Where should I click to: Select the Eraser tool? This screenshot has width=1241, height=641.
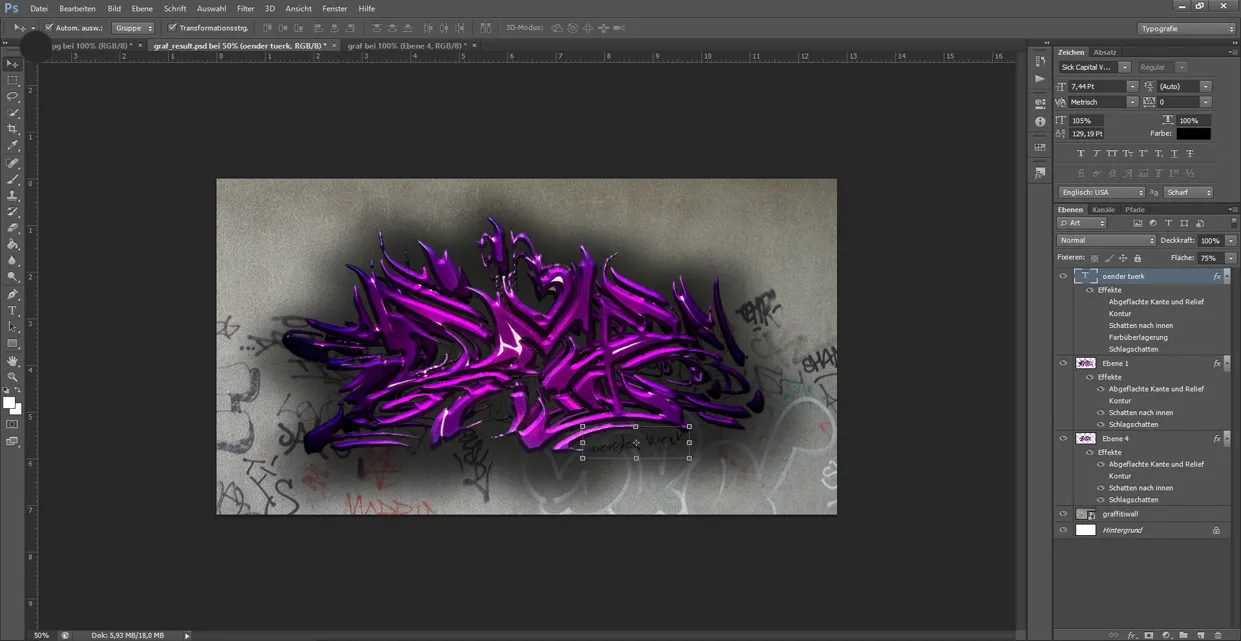[x=12, y=228]
